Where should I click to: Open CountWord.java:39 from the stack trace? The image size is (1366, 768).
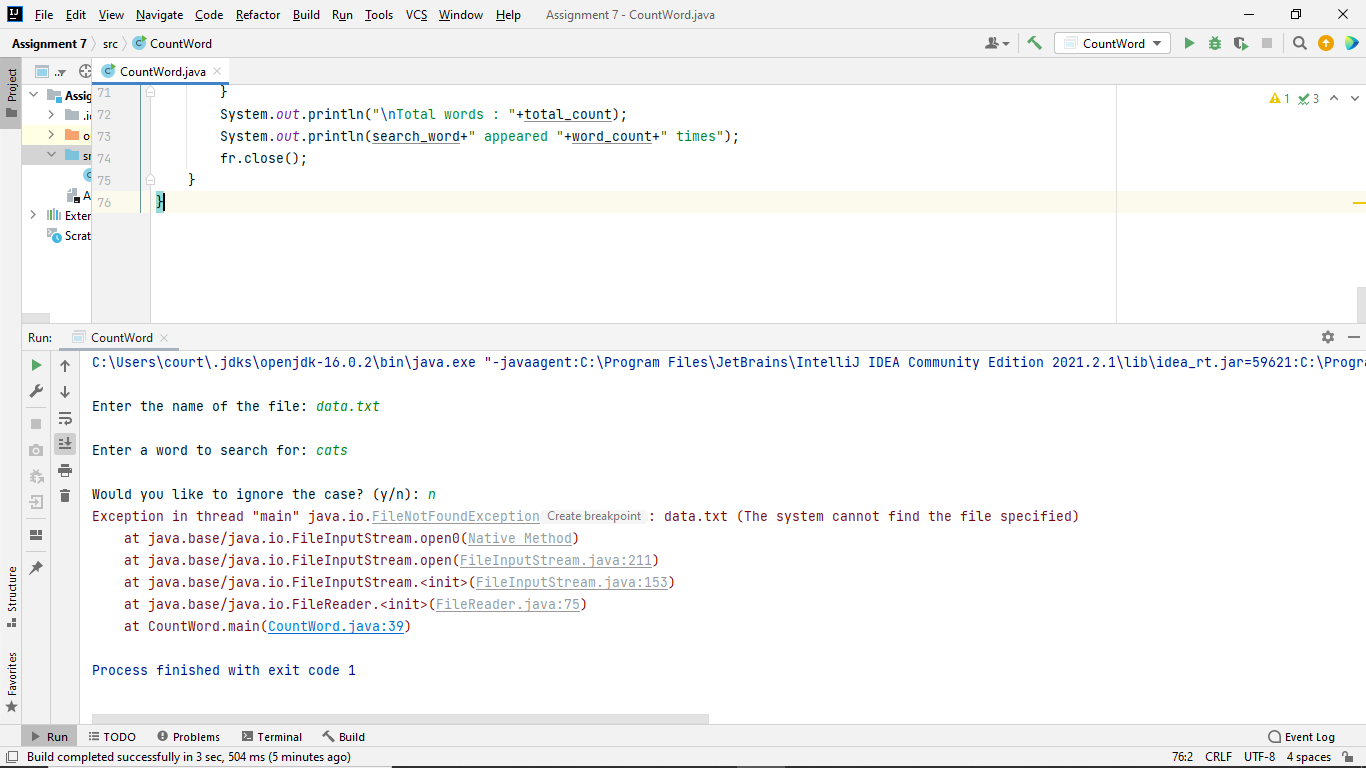(337, 626)
